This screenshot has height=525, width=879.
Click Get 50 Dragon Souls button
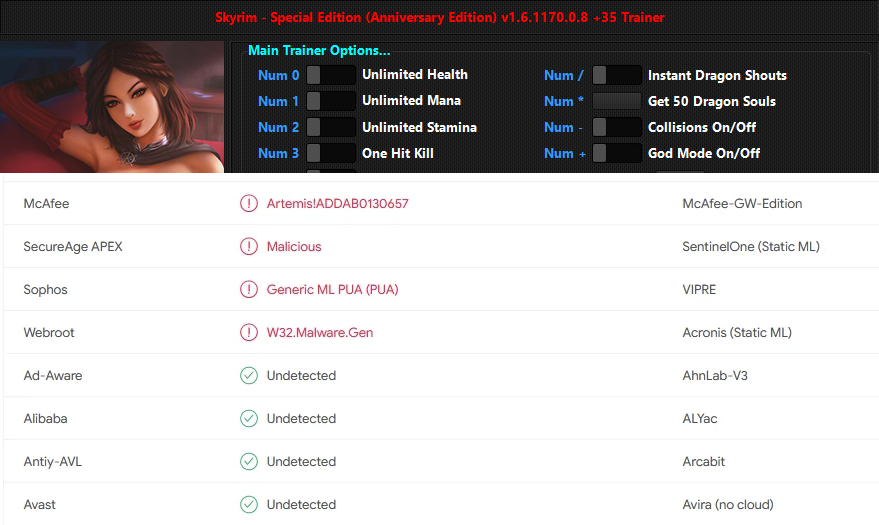[617, 101]
